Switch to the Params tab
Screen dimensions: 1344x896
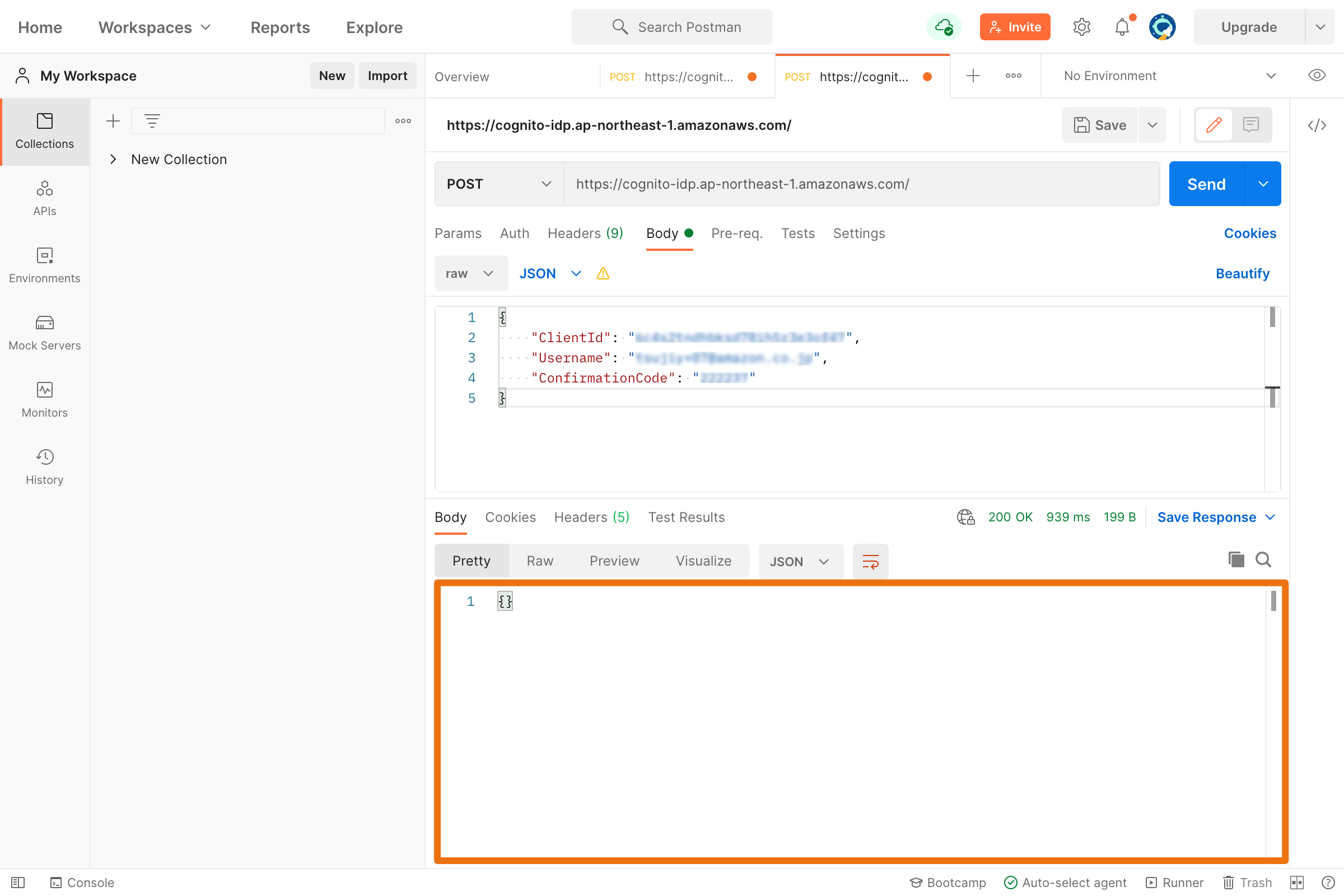pyautogui.click(x=458, y=233)
